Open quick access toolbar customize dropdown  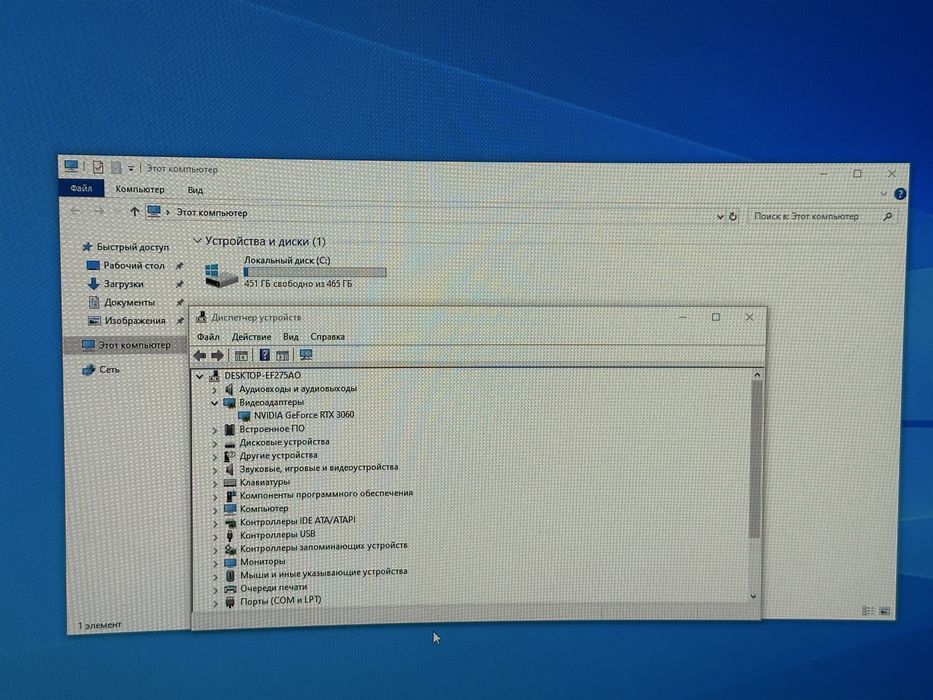point(131,169)
